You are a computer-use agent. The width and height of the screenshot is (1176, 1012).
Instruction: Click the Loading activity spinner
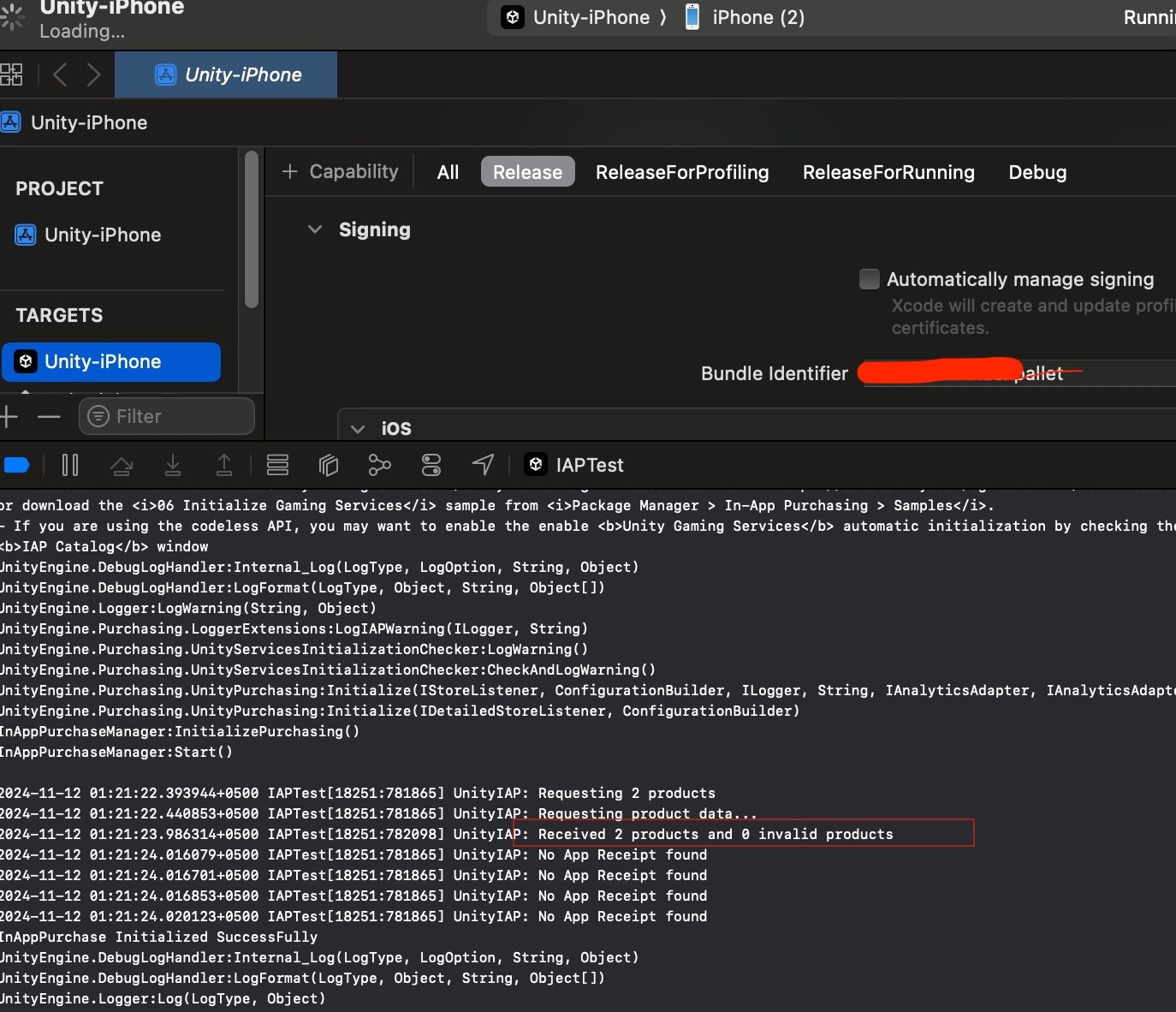[x=11, y=18]
